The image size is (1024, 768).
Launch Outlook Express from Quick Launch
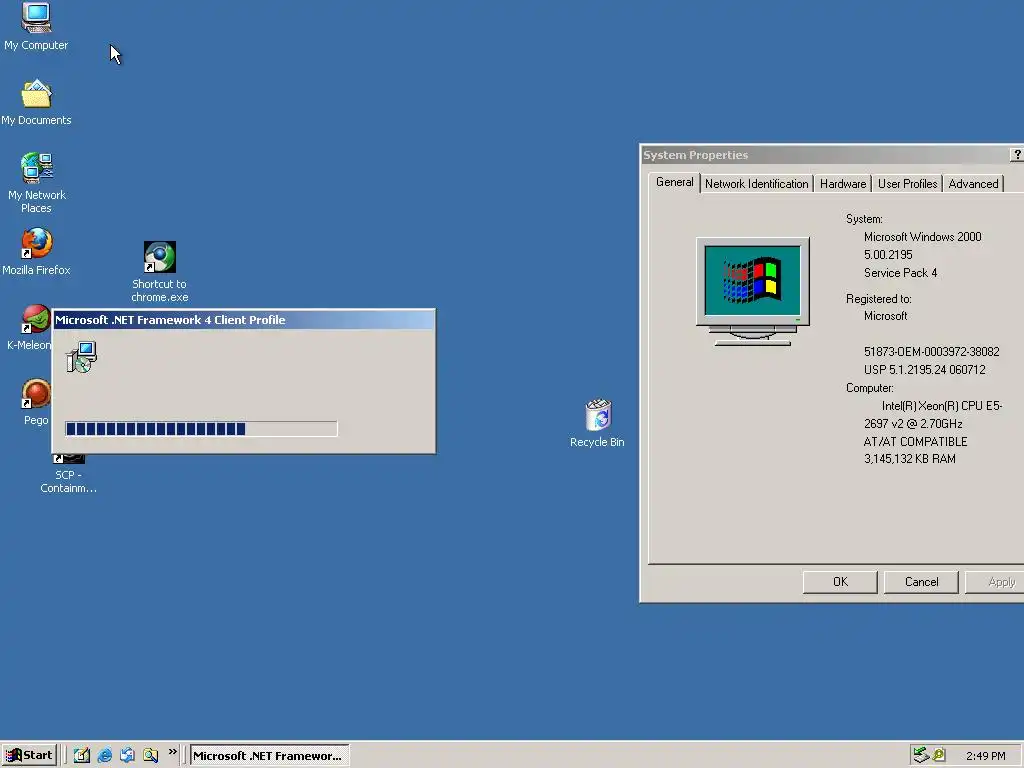[x=127, y=756]
